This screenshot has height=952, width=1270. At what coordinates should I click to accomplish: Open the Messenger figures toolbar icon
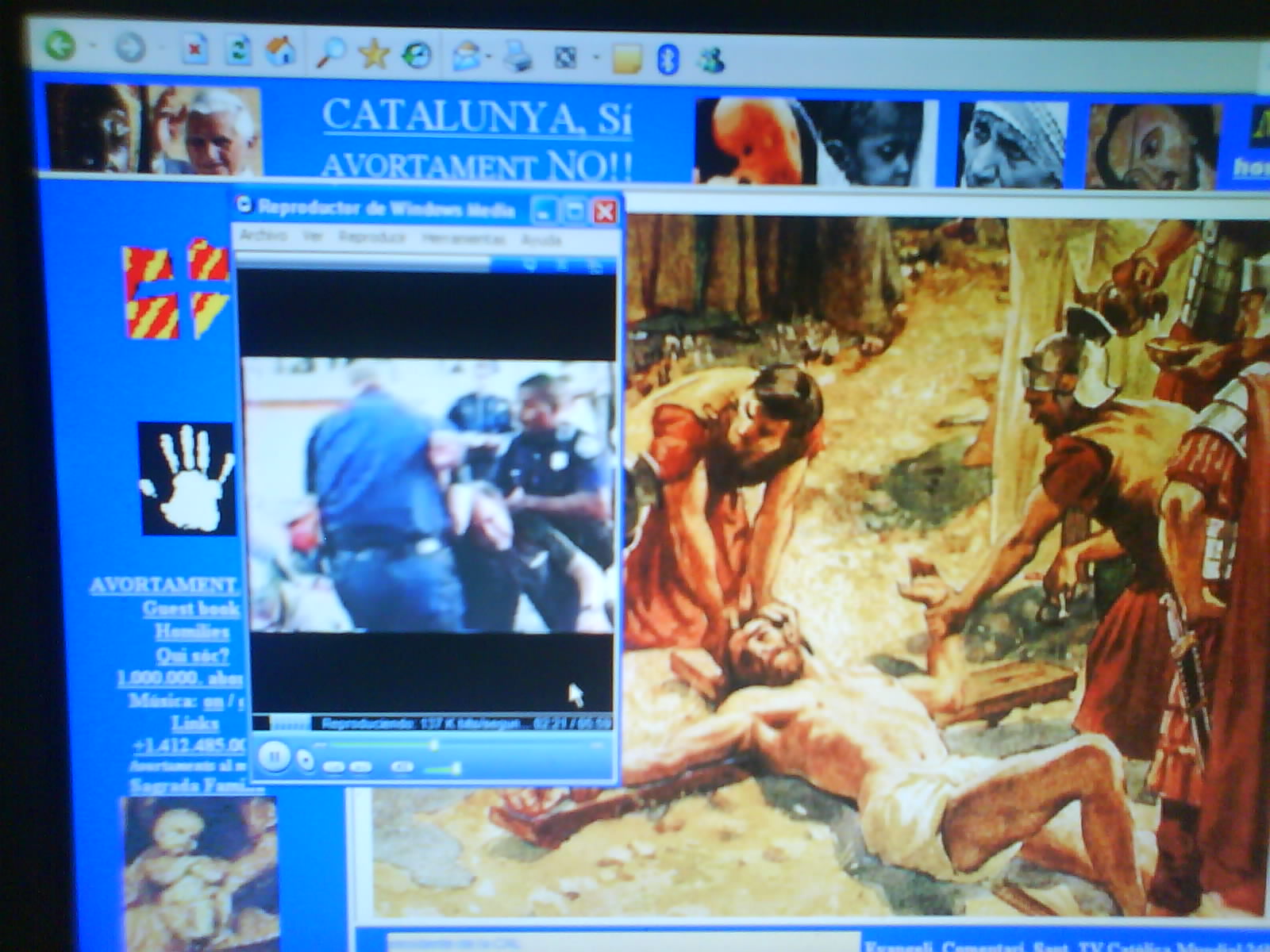pos(711,60)
